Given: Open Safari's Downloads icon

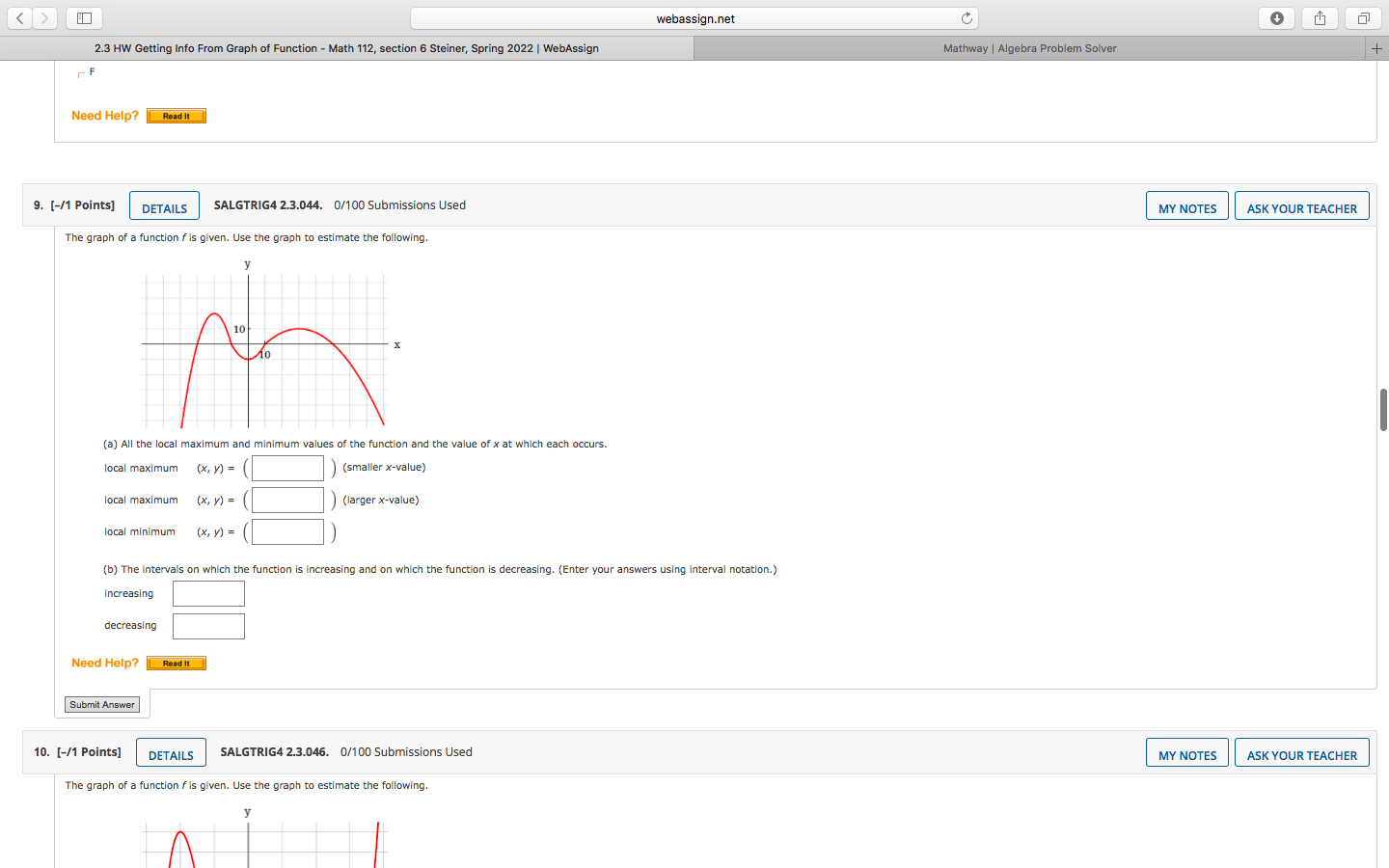Looking at the screenshot, I should click(x=1276, y=17).
